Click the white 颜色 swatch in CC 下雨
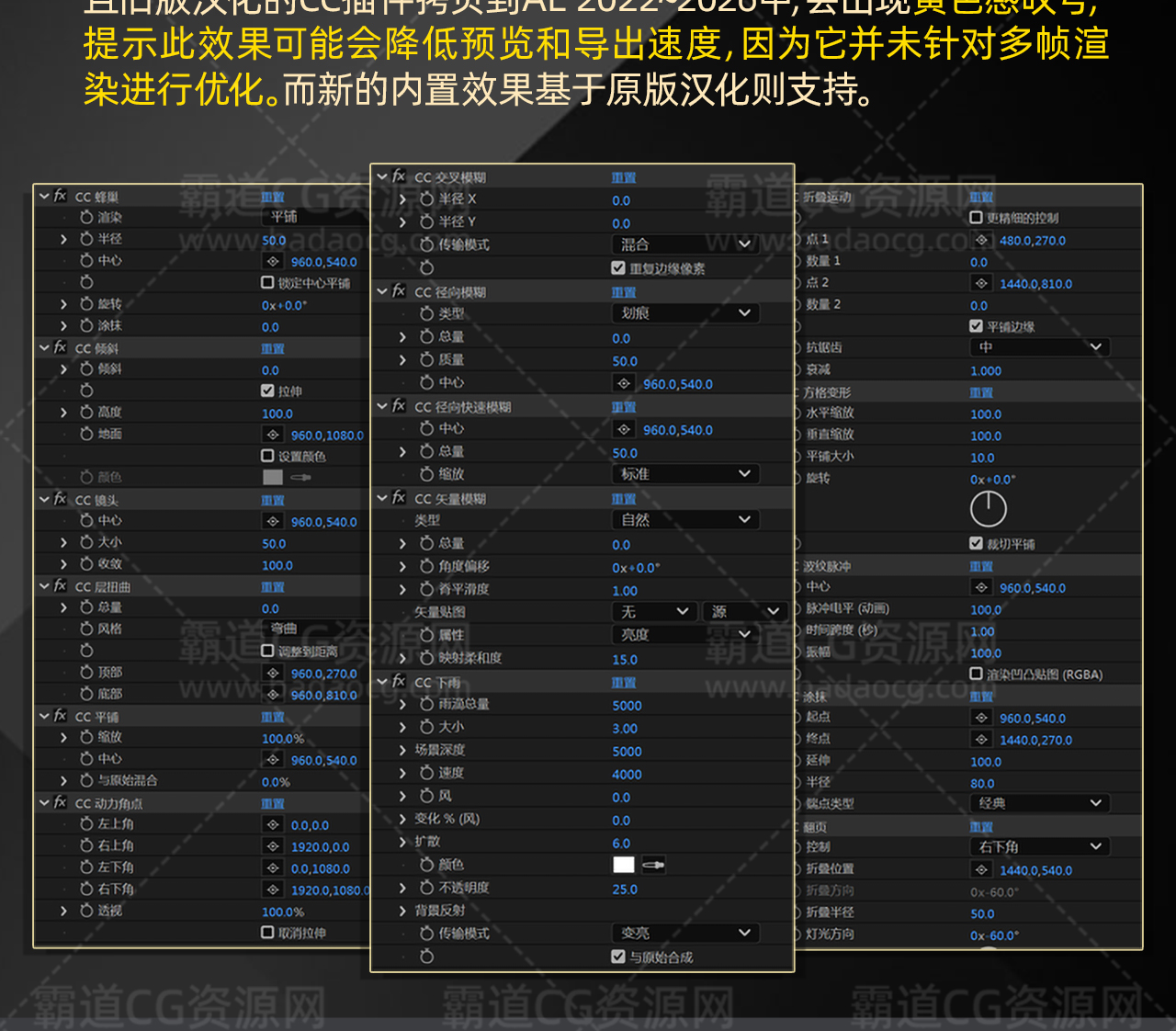This screenshot has height=1031, width=1176. pyautogui.click(x=624, y=865)
